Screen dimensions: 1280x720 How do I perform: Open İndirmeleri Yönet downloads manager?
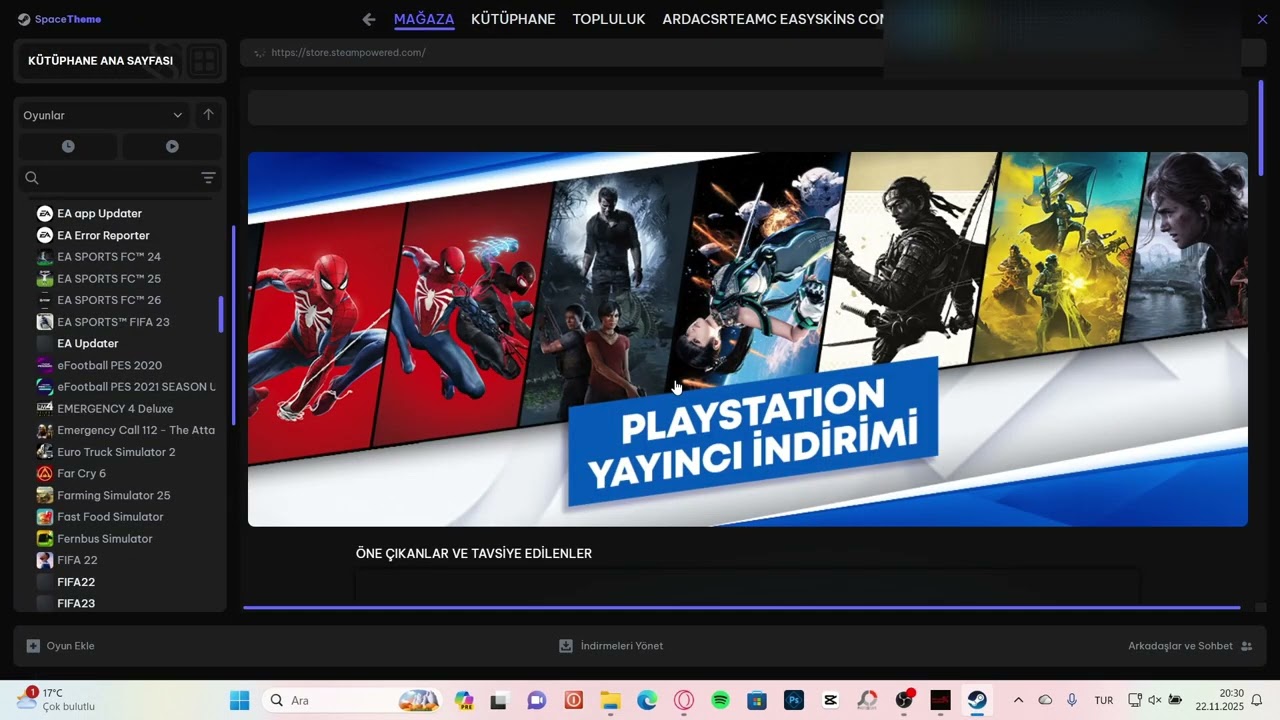click(611, 646)
